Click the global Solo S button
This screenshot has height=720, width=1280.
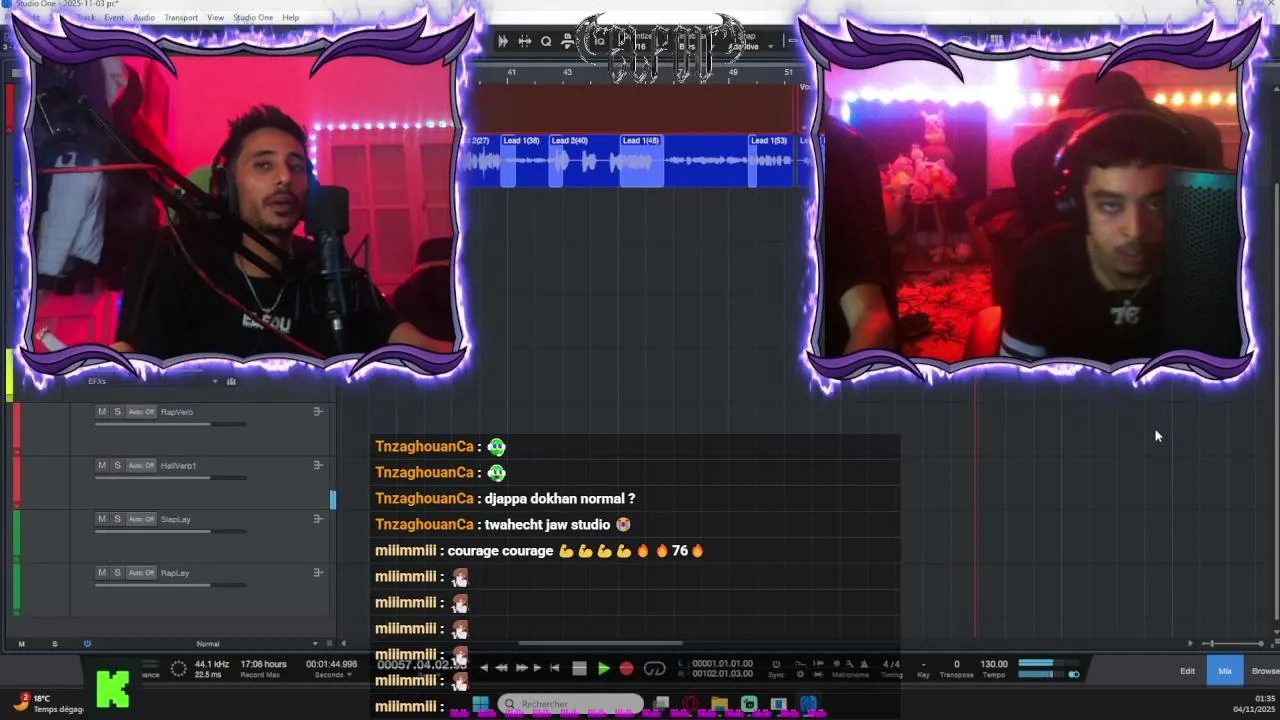coord(54,644)
